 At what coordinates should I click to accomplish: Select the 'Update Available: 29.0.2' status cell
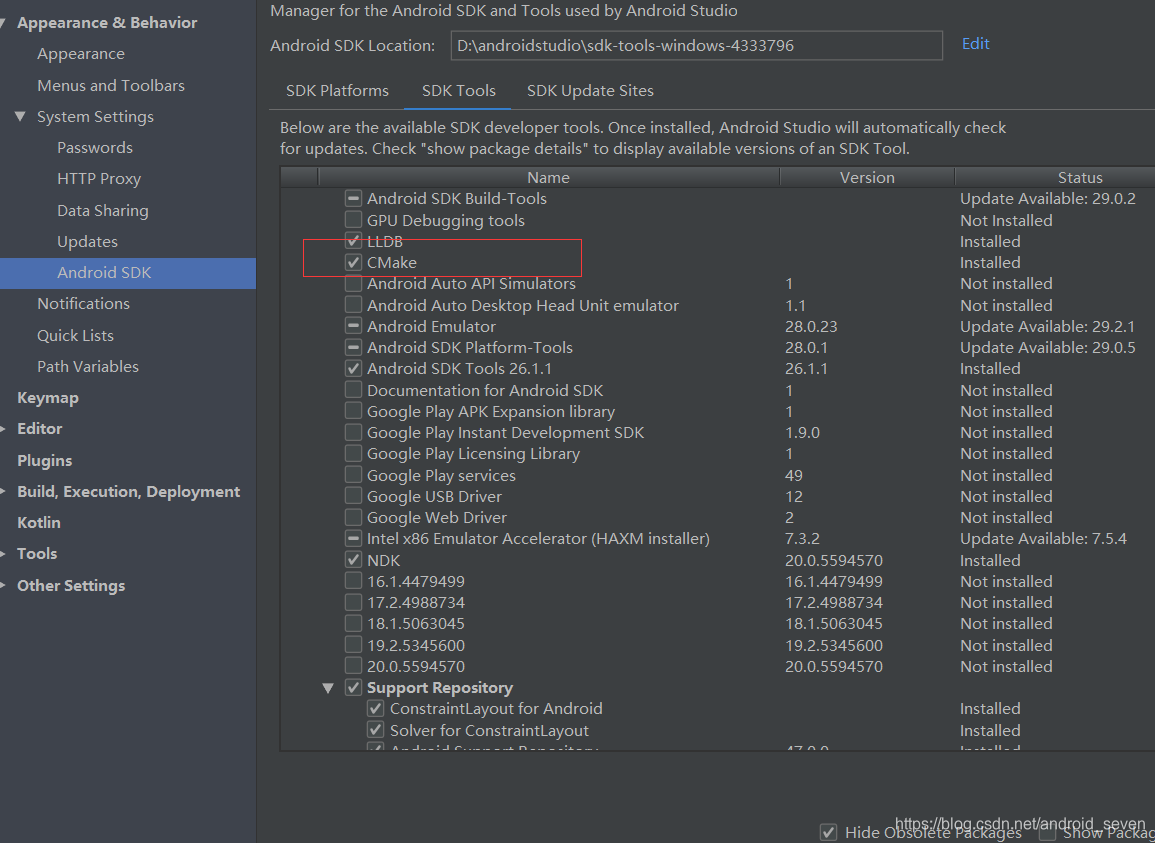pyautogui.click(x=1047, y=198)
